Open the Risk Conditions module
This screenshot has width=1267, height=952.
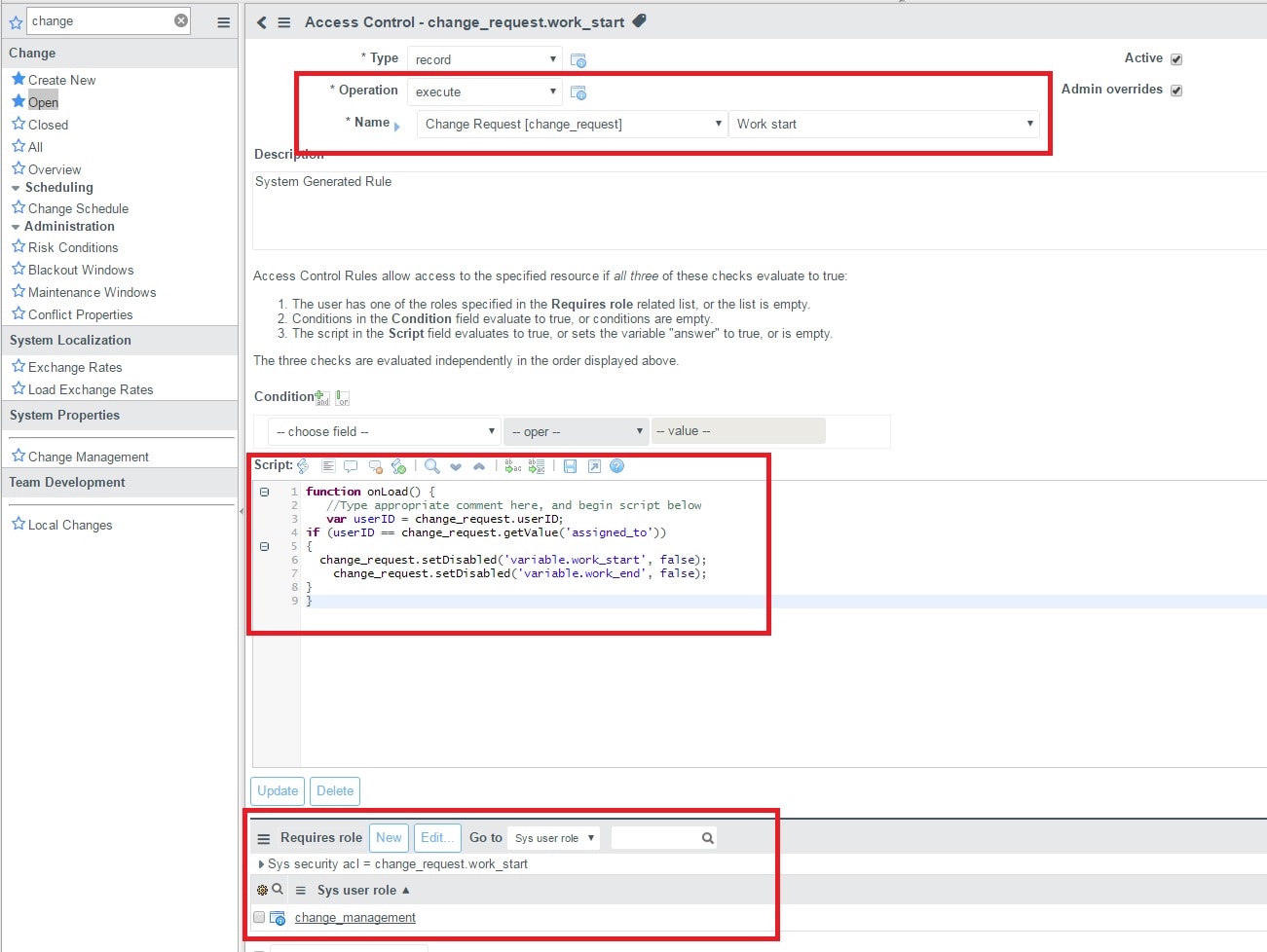(73, 247)
